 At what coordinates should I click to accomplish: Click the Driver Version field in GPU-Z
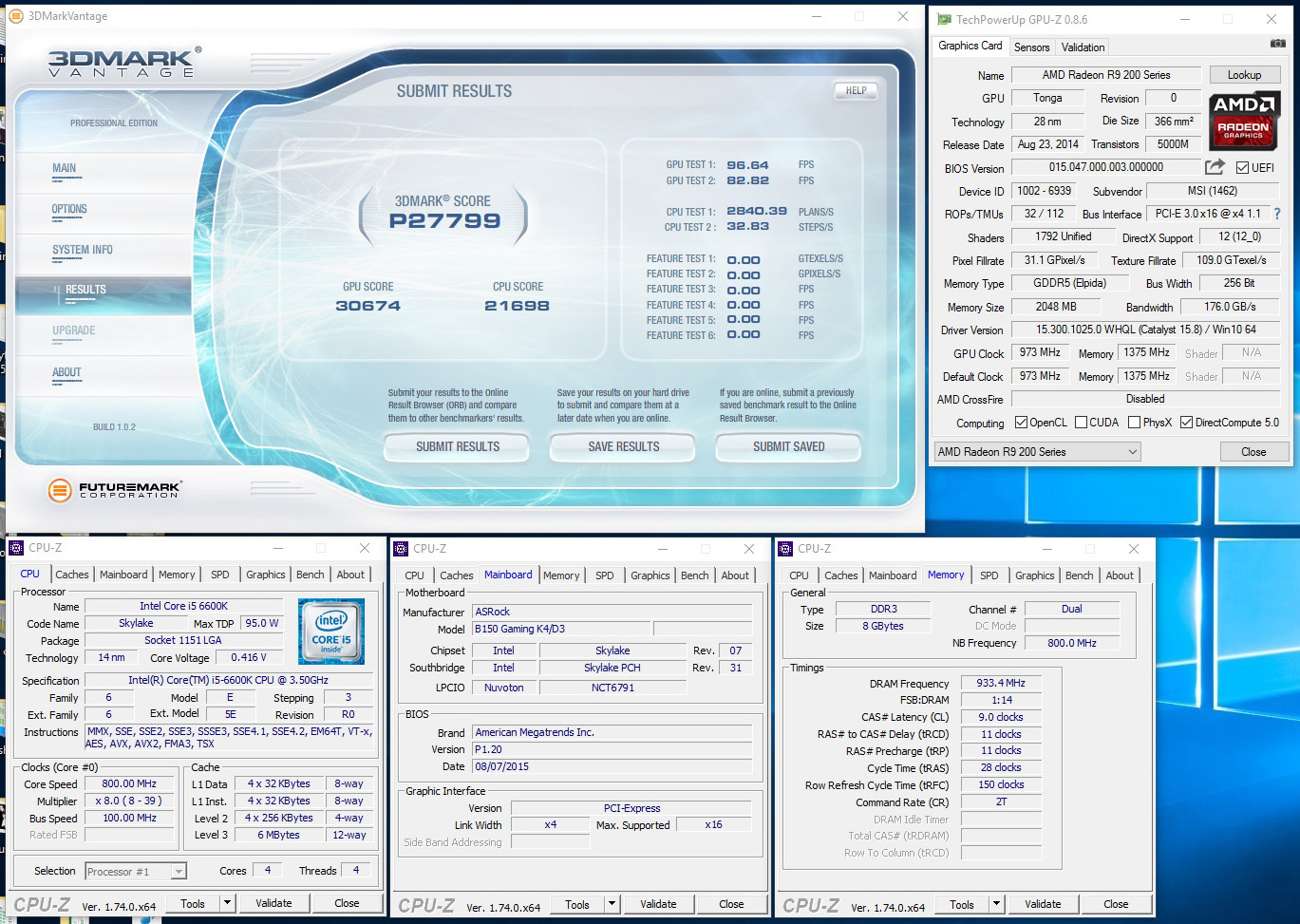coord(1145,330)
